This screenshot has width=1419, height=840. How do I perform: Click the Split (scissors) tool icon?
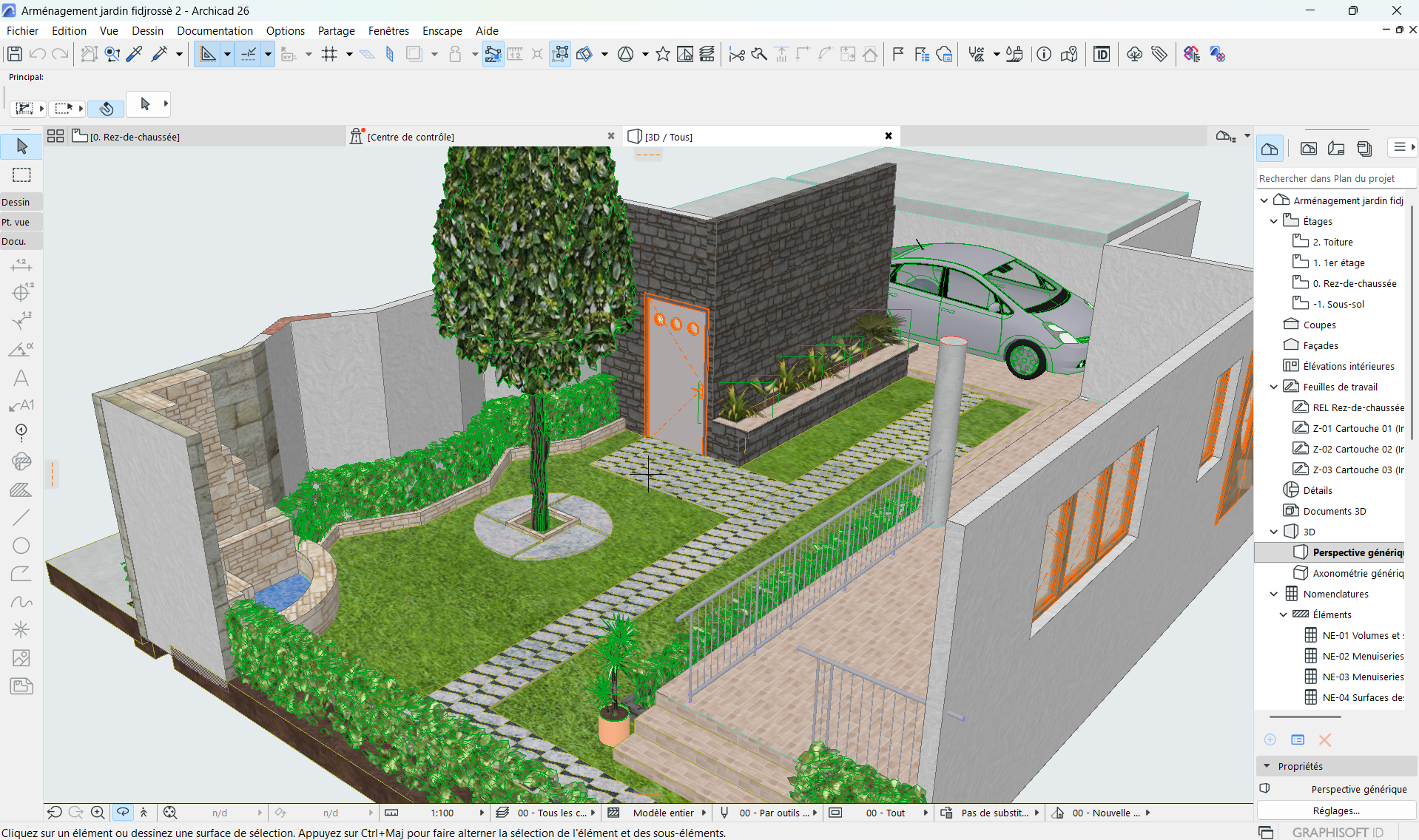736,54
